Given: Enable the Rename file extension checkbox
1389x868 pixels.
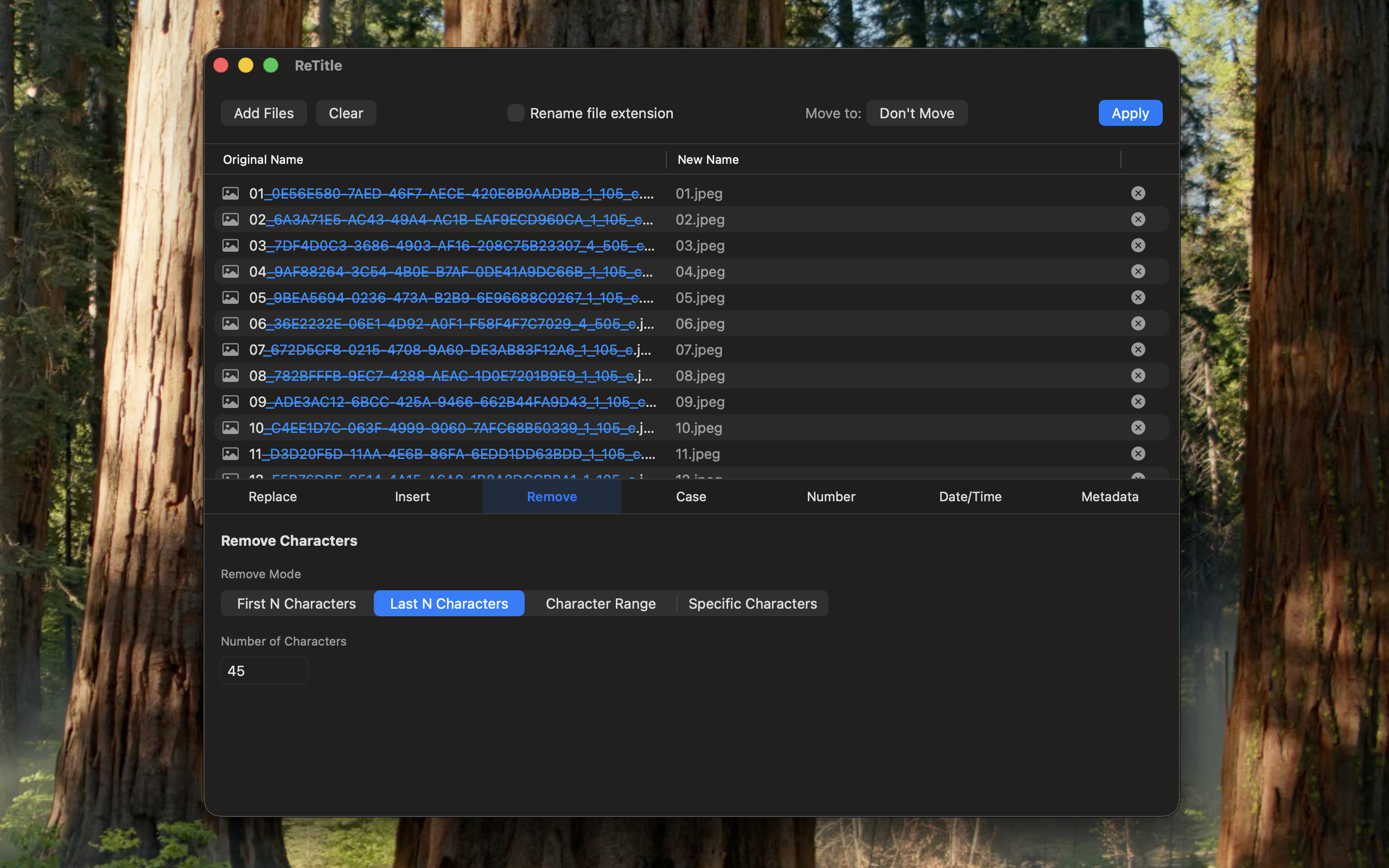Looking at the screenshot, I should tap(515, 113).
